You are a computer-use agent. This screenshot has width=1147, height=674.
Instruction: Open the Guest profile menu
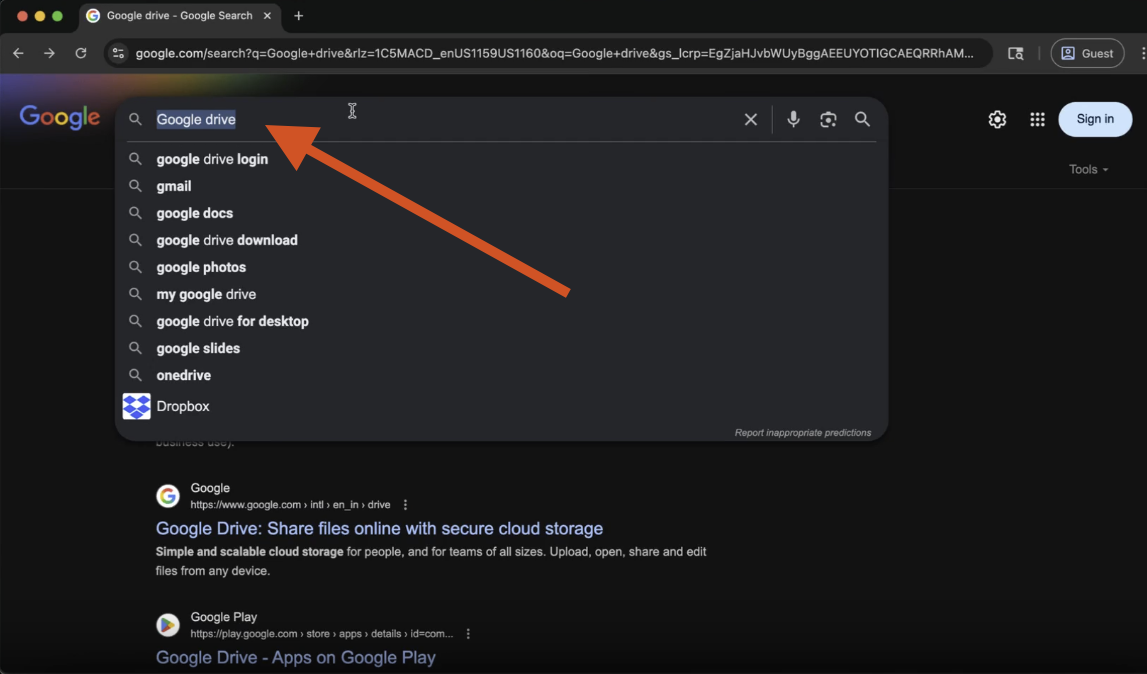[1087, 53]
